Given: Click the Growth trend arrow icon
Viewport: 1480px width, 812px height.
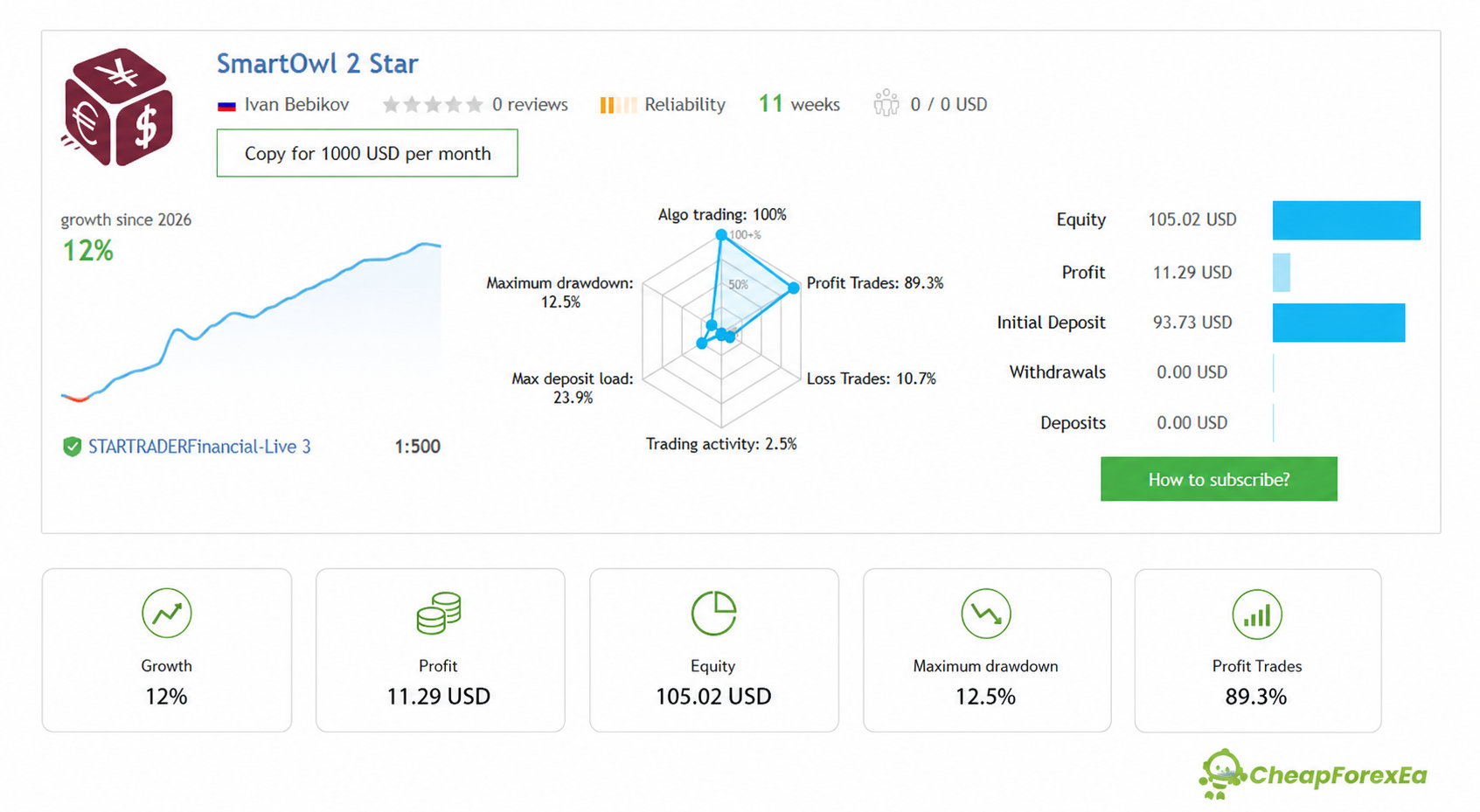Looking at the screenshot, I should 166,613.
